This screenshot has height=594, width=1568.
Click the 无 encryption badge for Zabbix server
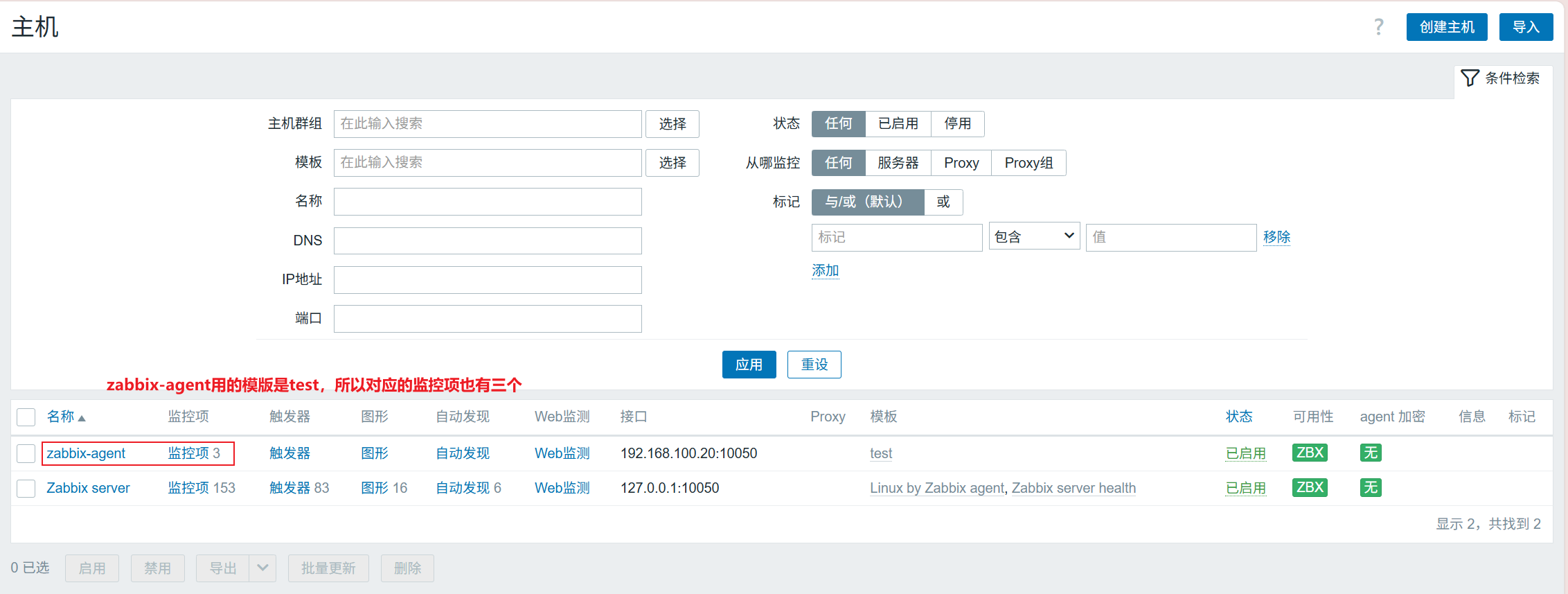(1371, 487)
